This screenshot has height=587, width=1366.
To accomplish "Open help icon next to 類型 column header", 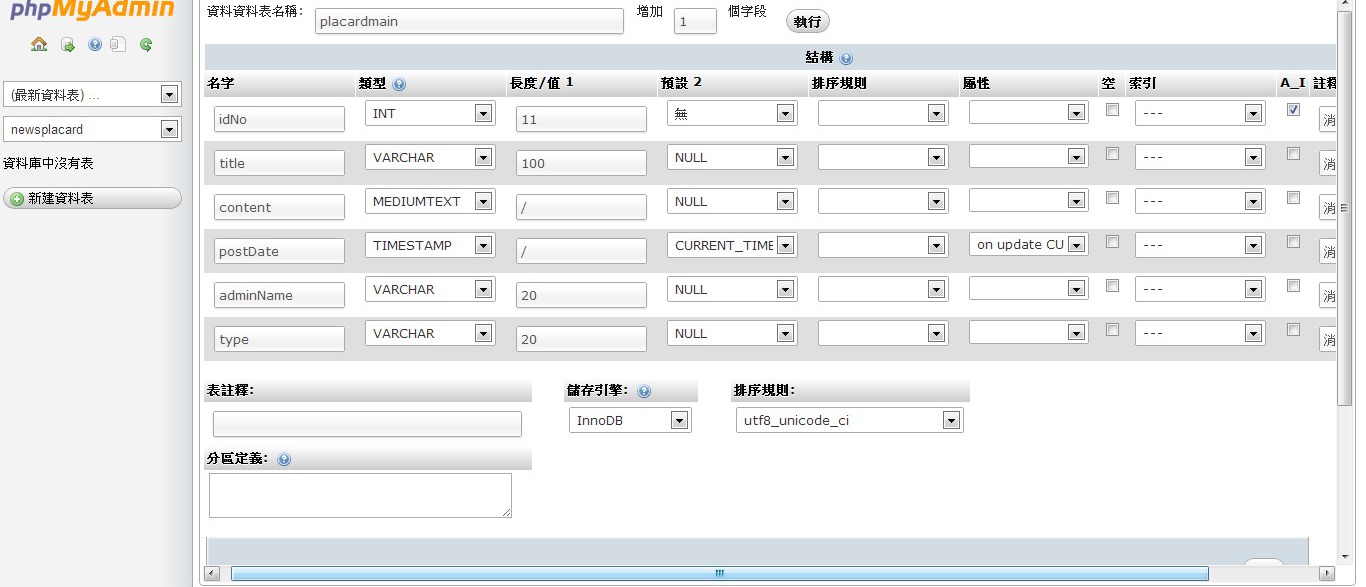I will 400,85.
